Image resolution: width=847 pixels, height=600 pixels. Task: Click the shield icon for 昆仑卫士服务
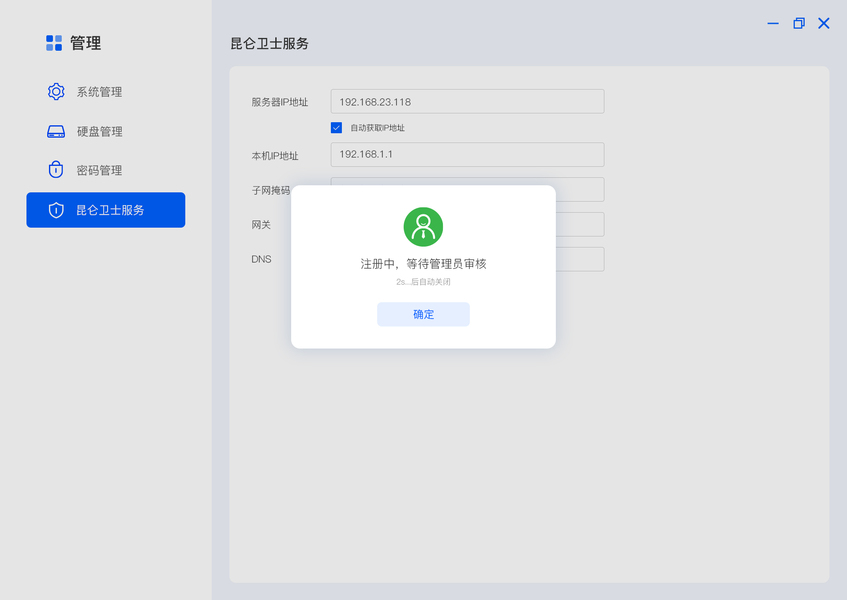pyautogui.click(x=56, y=210)
